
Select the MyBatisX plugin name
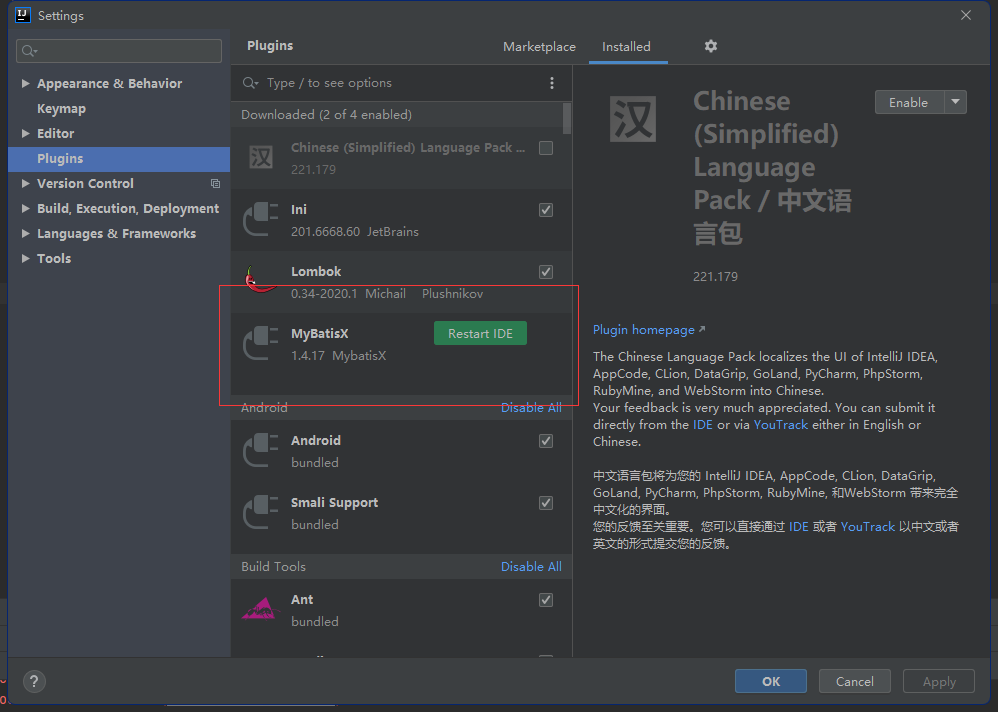(x=320, y=333)
